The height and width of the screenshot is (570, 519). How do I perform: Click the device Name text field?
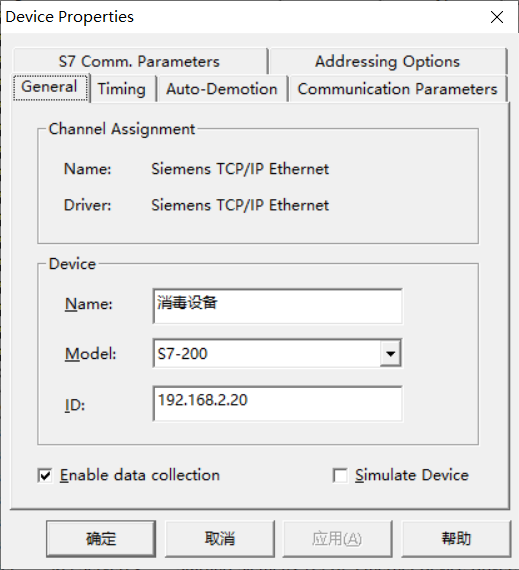coord(278,306)
